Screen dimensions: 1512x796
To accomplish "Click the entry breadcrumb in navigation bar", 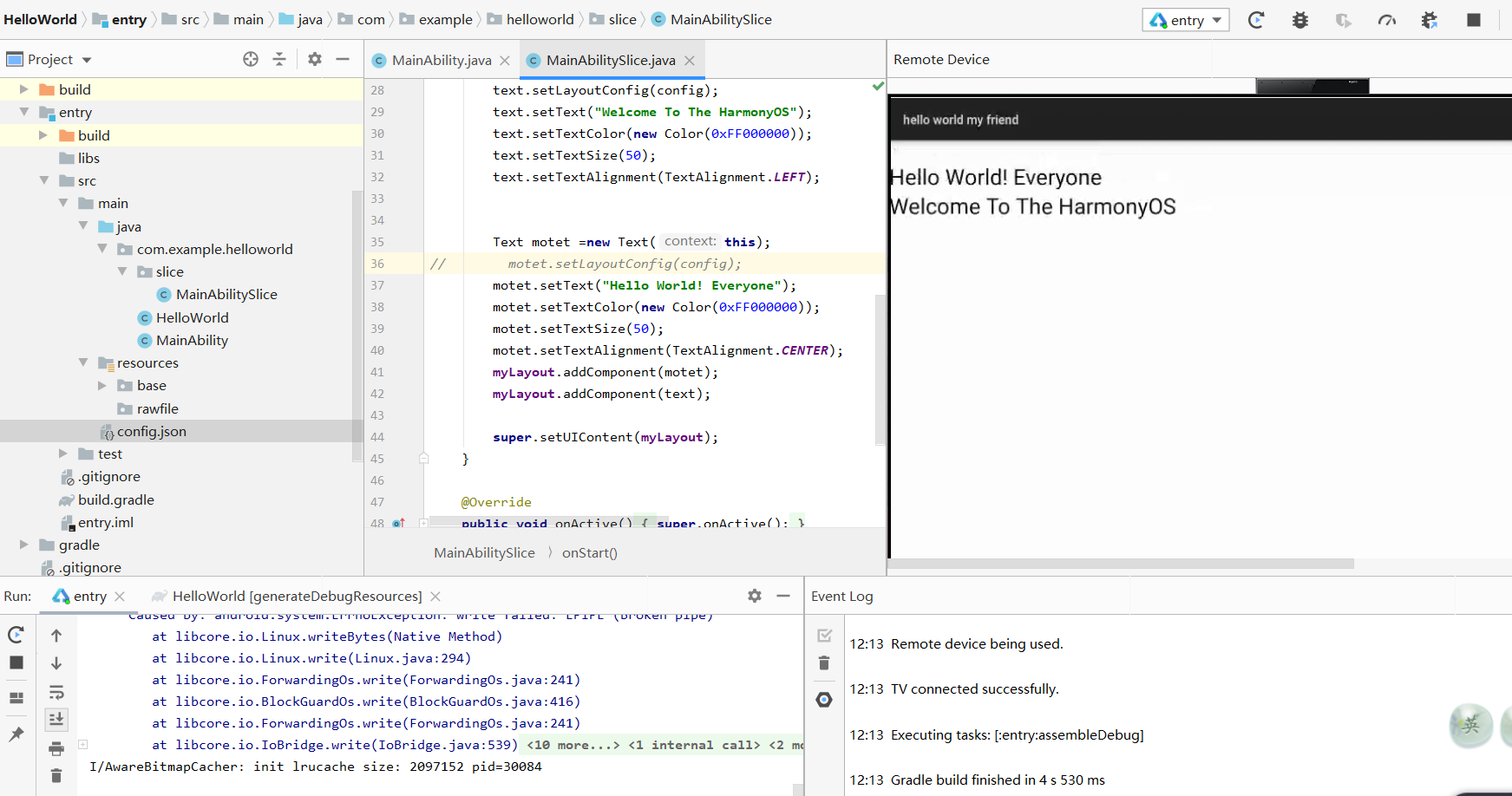I will pyautogui.click(x=128, y=19).
